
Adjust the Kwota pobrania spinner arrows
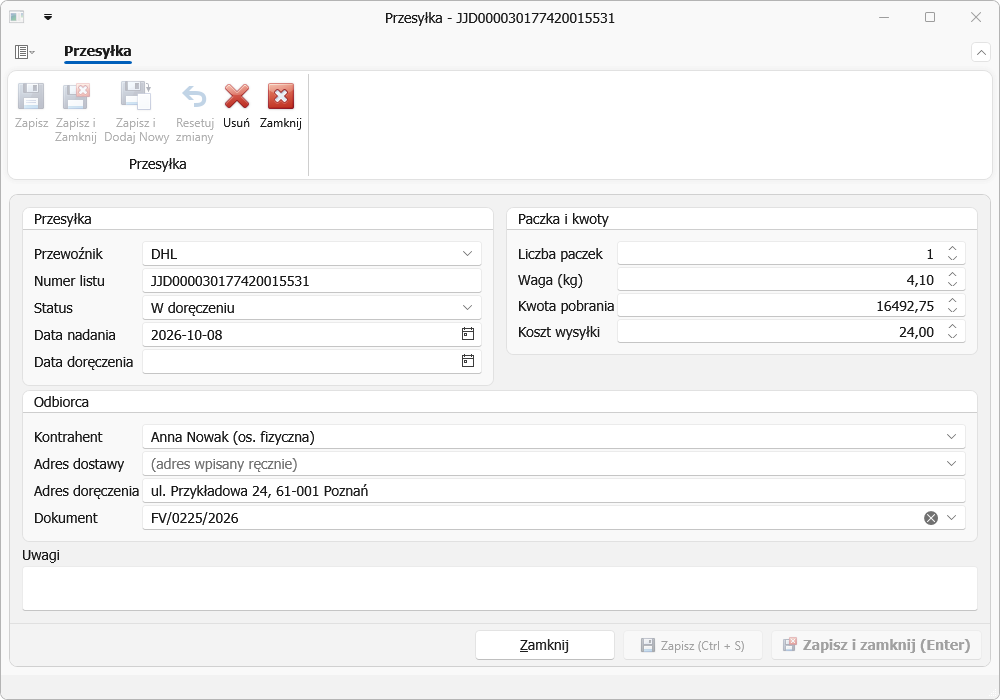(952, 305)
